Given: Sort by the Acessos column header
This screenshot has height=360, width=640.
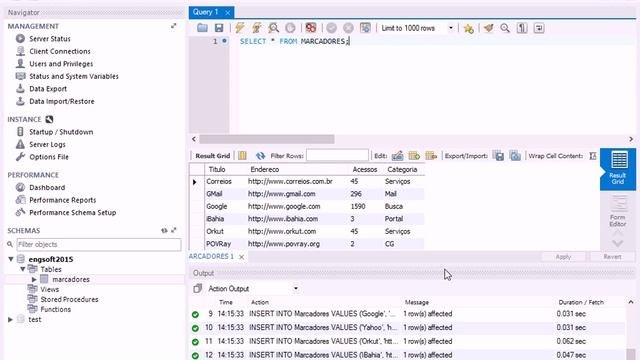Looking at the screenshot, I should 364,169.
